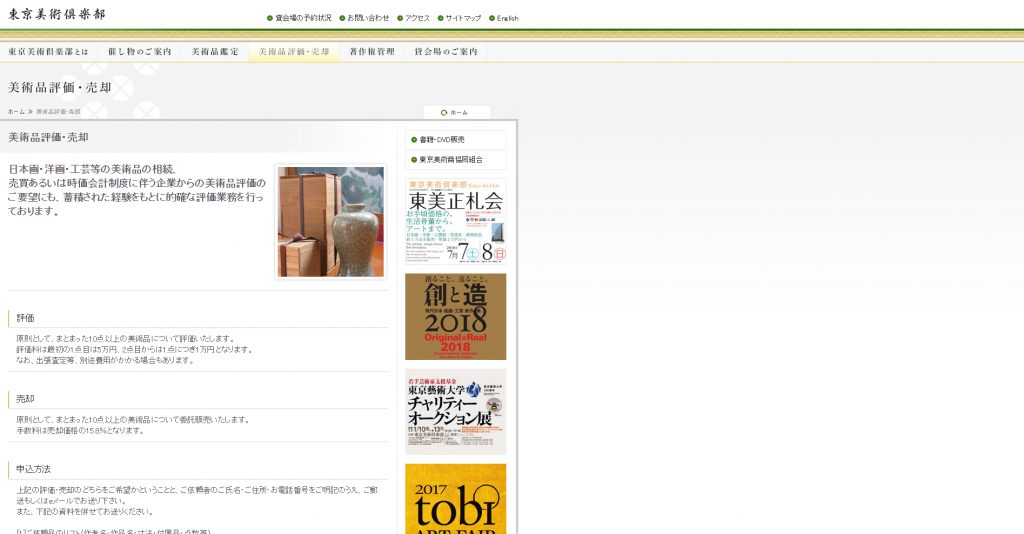Select highlighted 美術品評価・売却 menu tab
Viewport: 1024px width, 534px height.
tap(294, 52)
